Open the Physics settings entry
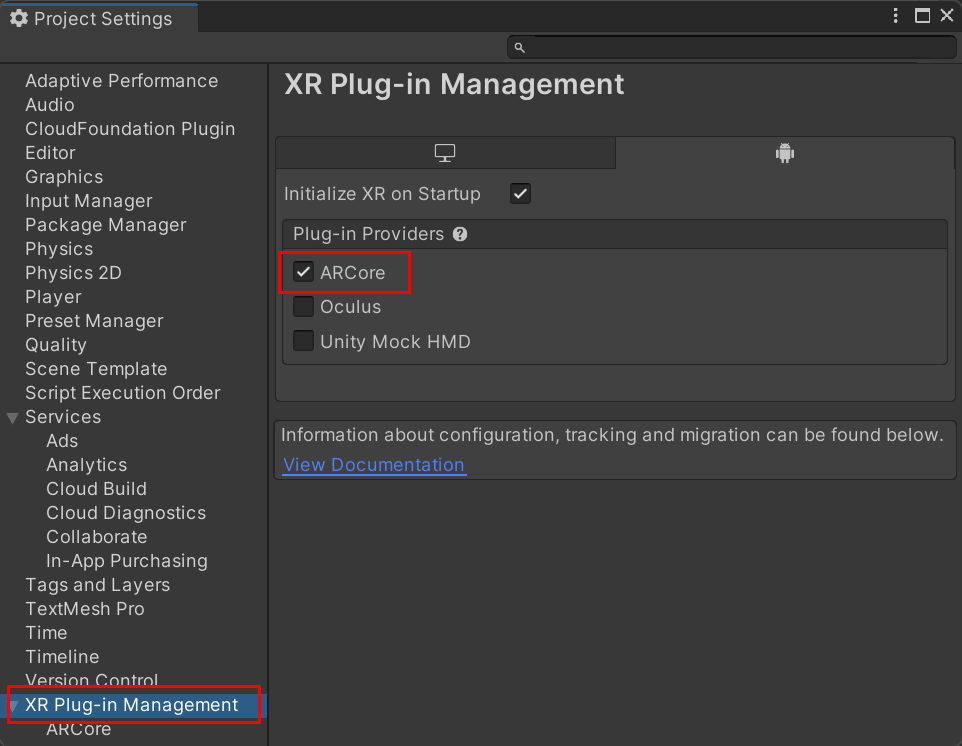The image size is (962, 746). (x=59, y=248)
